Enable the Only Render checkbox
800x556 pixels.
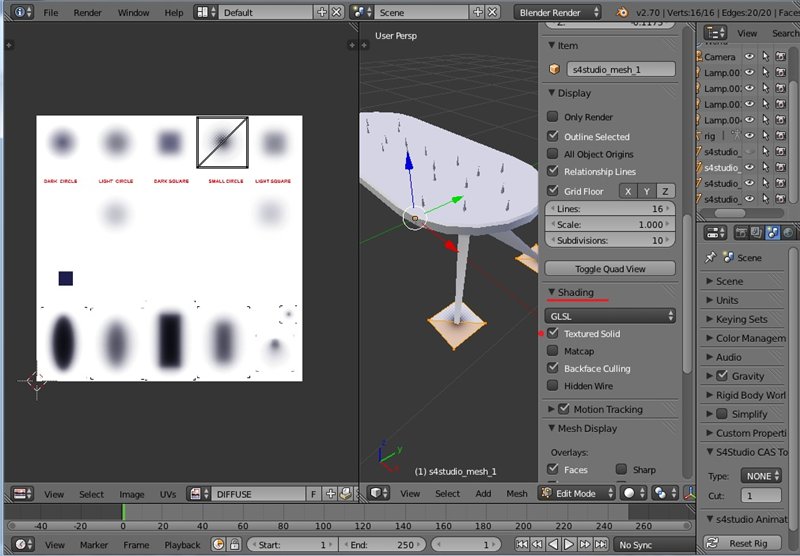point(553,116)
